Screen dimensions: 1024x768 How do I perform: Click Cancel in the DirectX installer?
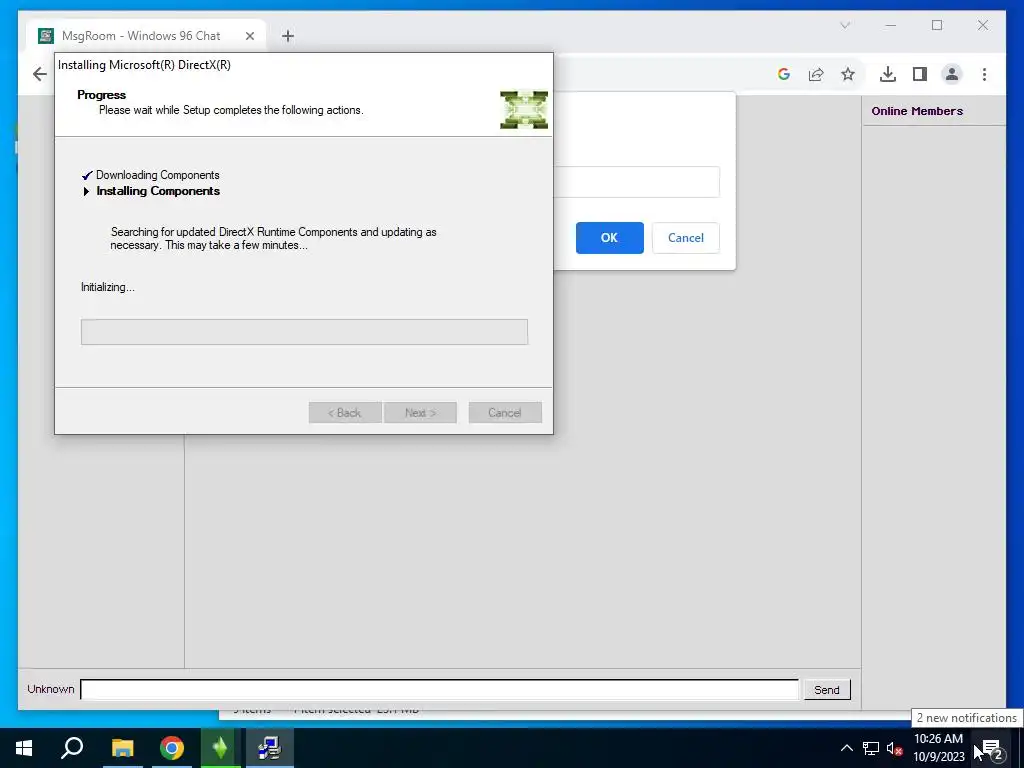pos(505,413)
